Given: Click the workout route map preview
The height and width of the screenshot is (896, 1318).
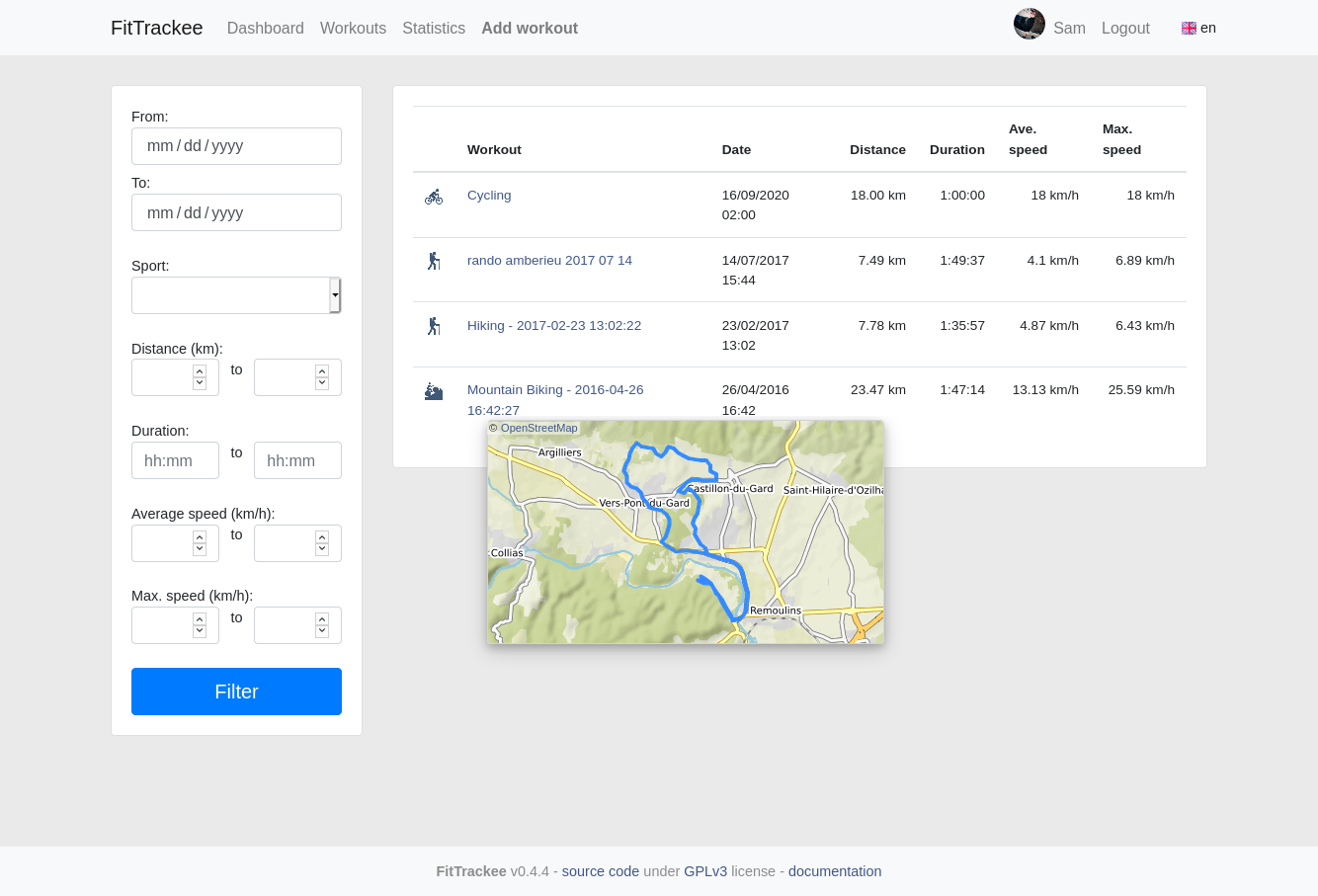Looking at the screenshot, I should pyautogui.click(x=685, y=532).
